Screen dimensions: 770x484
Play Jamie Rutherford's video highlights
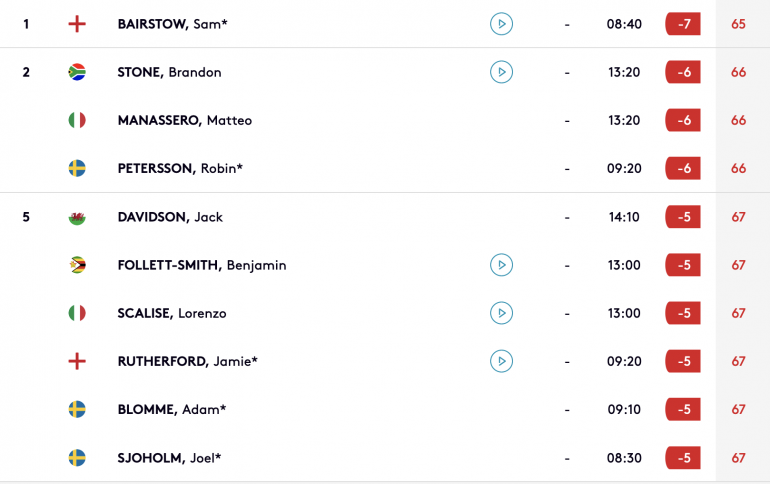(x=501, y=361)
